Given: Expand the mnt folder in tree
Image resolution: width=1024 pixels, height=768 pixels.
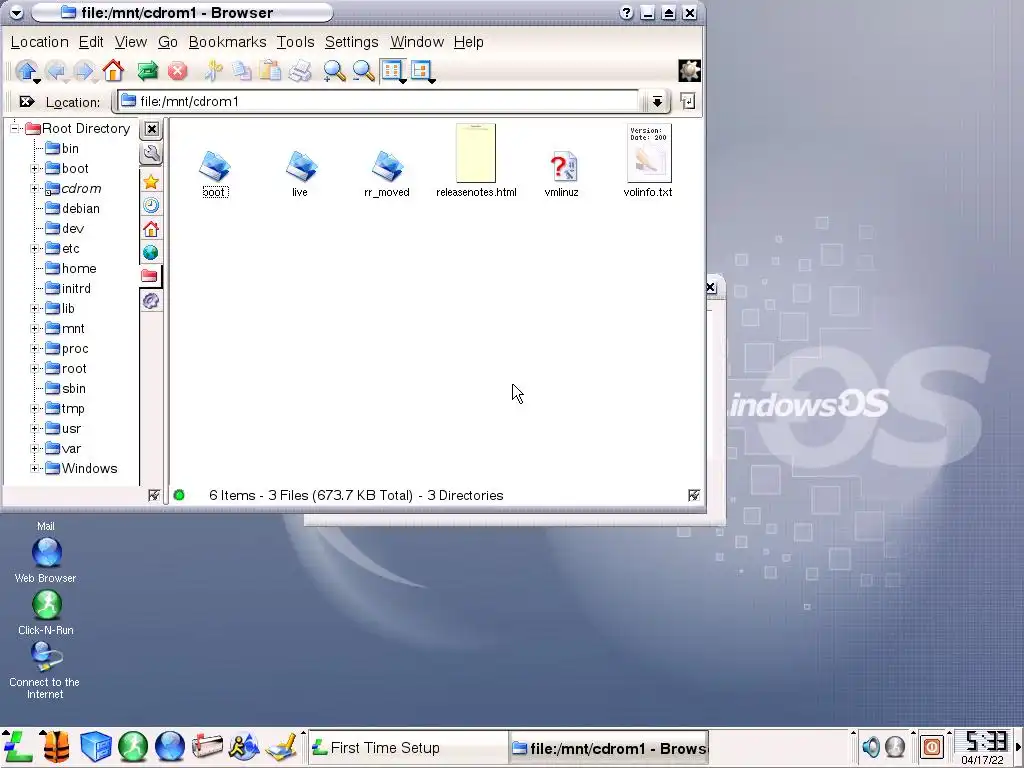Looking at the screenshot, I should point(35,328).
